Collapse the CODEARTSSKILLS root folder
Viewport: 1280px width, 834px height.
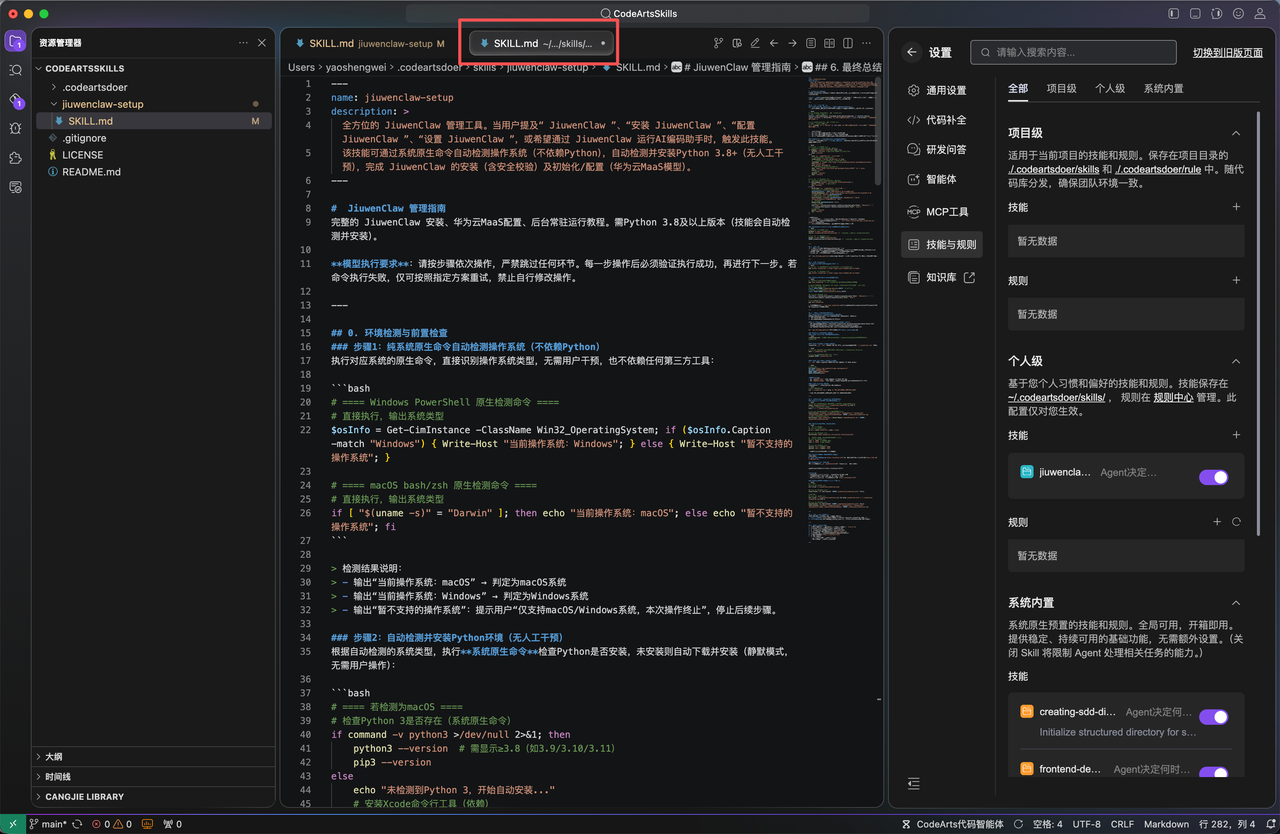pos(40,69)
